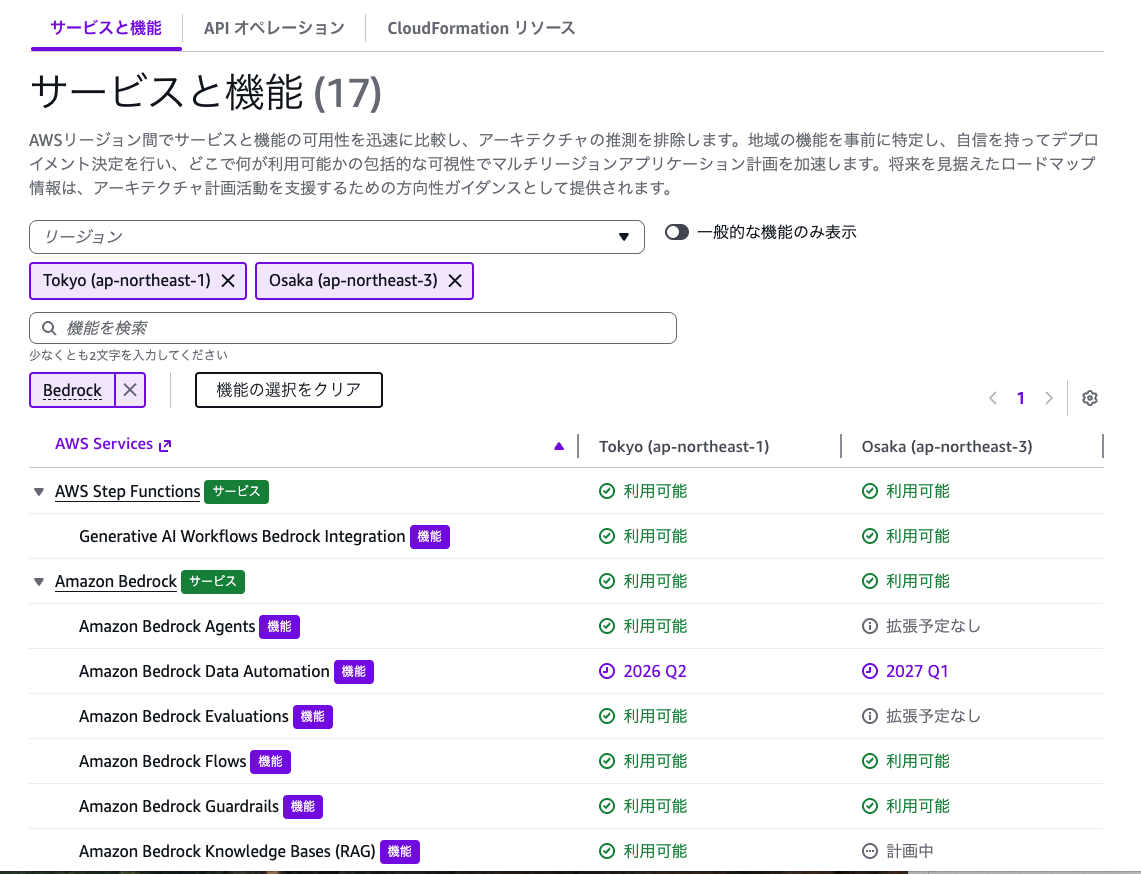Open the API オペレーション tab
This screenshot has width=1141, height=874.
[274, 28]
